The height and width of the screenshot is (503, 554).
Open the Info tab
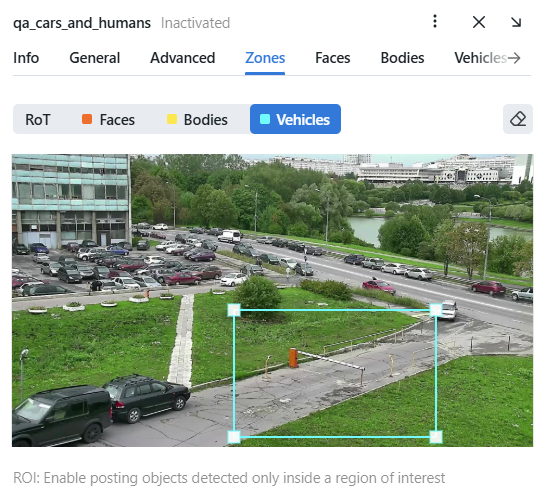[26, 58]
